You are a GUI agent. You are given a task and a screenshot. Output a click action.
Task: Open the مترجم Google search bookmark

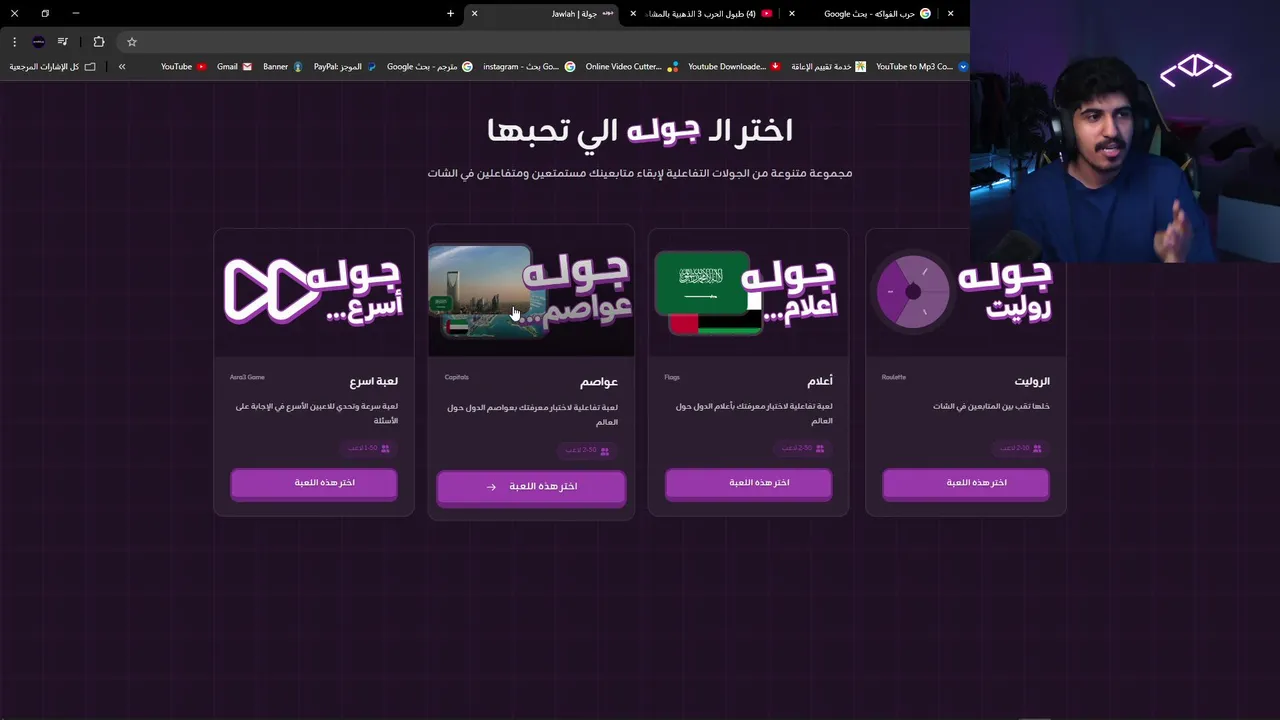click(430, 67)
